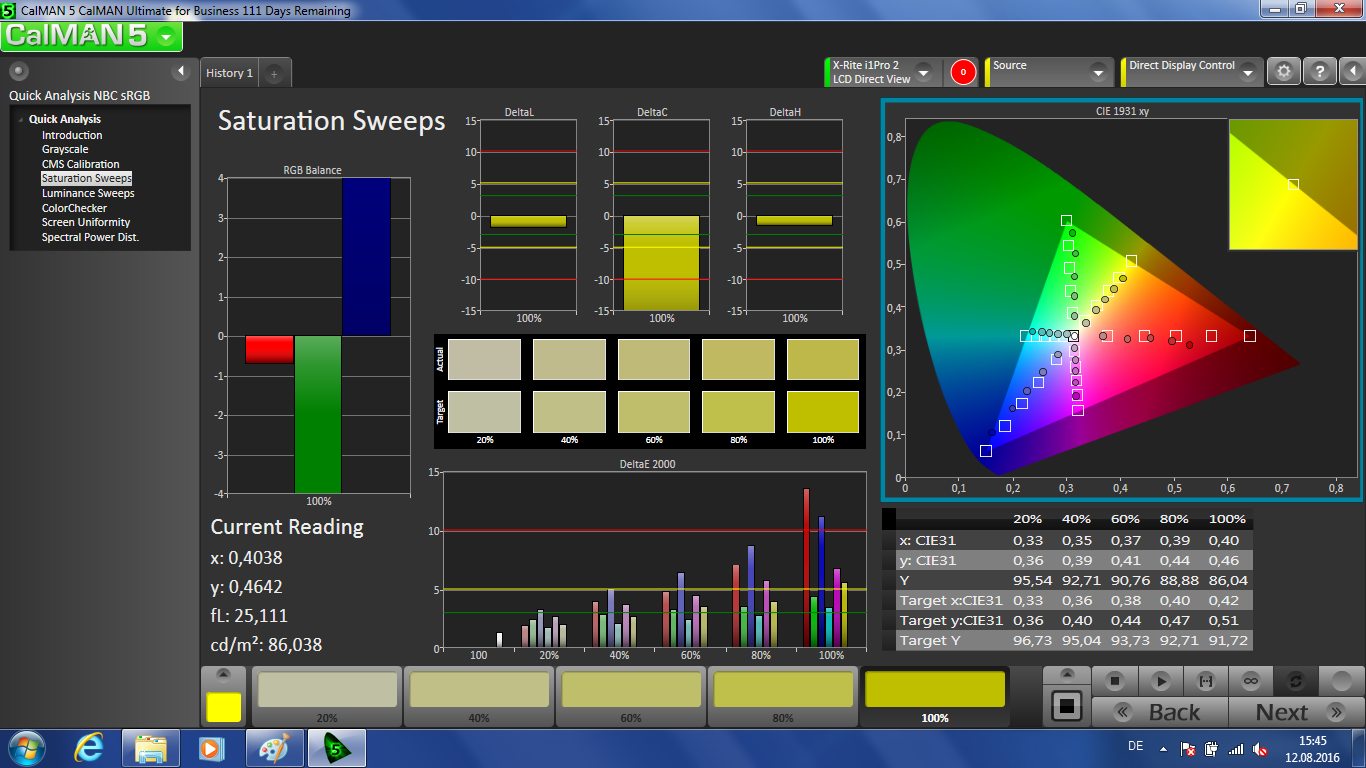The height and width of the screenshot is (768, 1366).
Task: Click the round pin button above Quick Analysis
Action: coord(18,71)
